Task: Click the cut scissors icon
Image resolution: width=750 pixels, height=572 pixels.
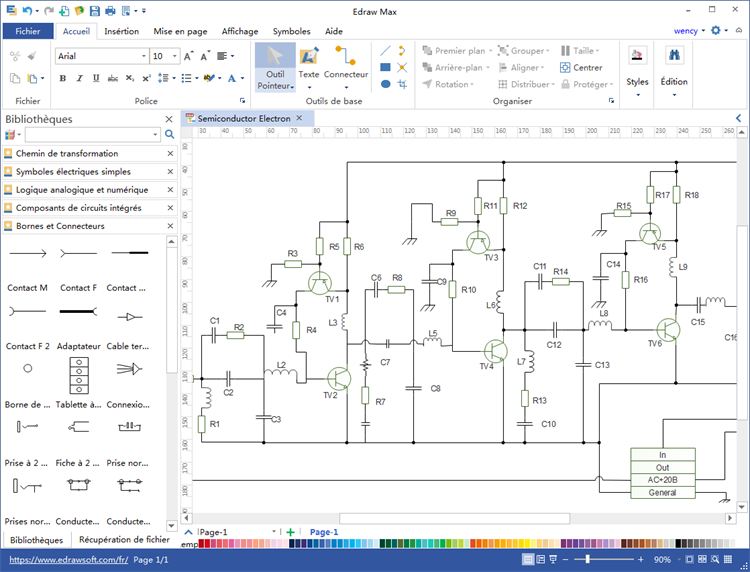Action: [15, 56]
